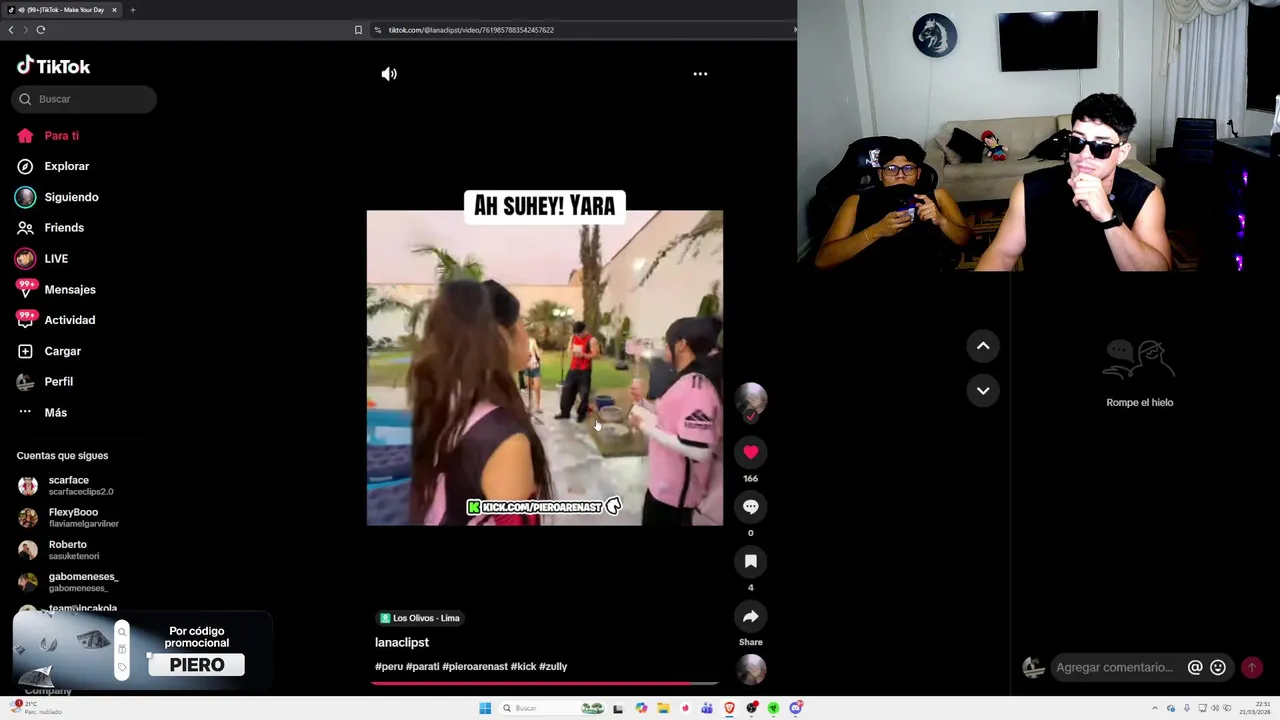
Task: Select the TikTok - Make Your Day tab
Action: point(60,10)
